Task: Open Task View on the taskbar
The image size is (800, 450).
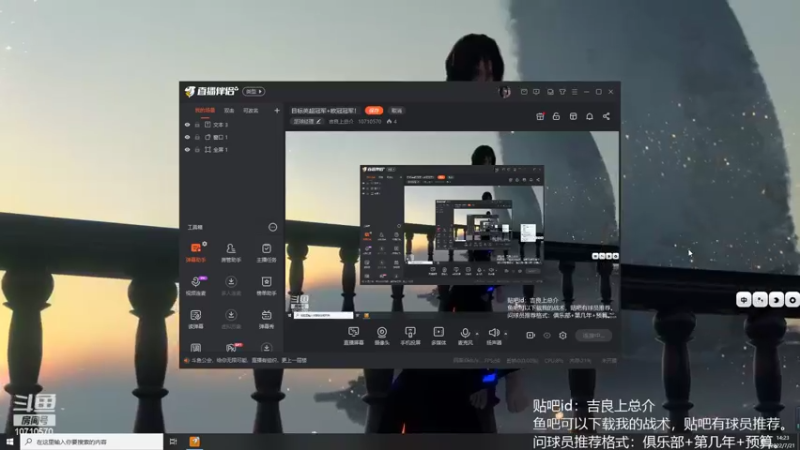Action: (173, 441)
